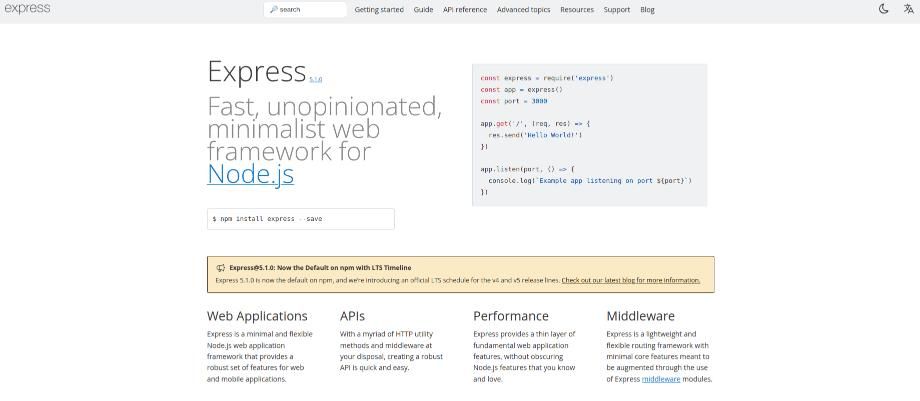
Task: Open the Advanced topics menu
Action: tap(523, 10)
